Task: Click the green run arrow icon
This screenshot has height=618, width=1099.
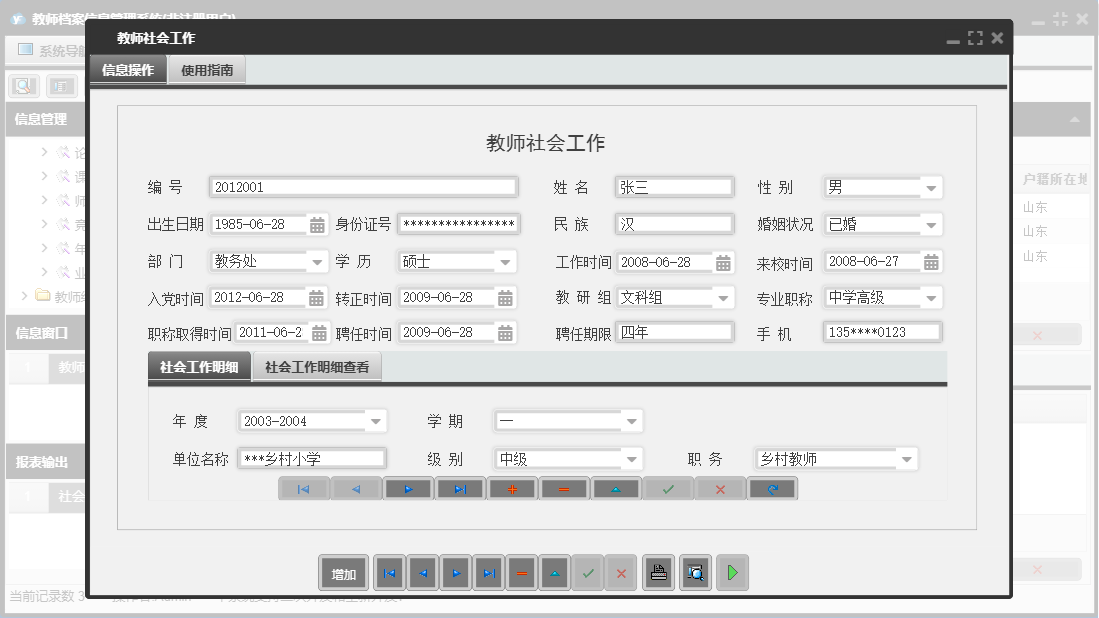Action: pyautogui.click(x=731, y=572)
